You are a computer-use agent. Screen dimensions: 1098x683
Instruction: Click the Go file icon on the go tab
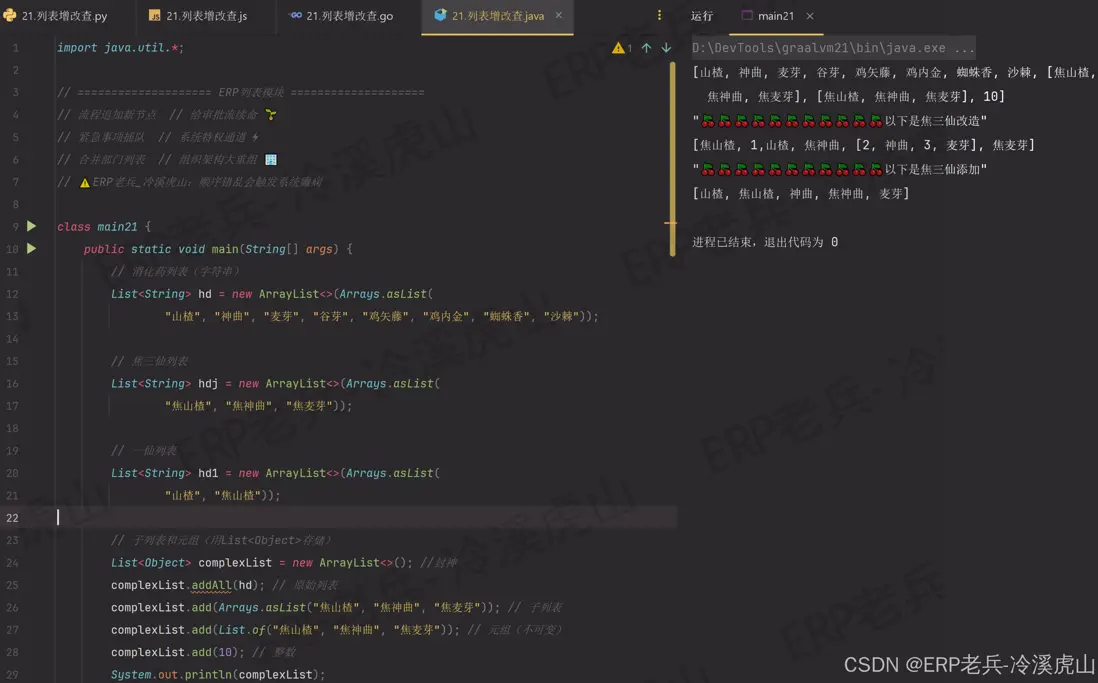point(295,16)
